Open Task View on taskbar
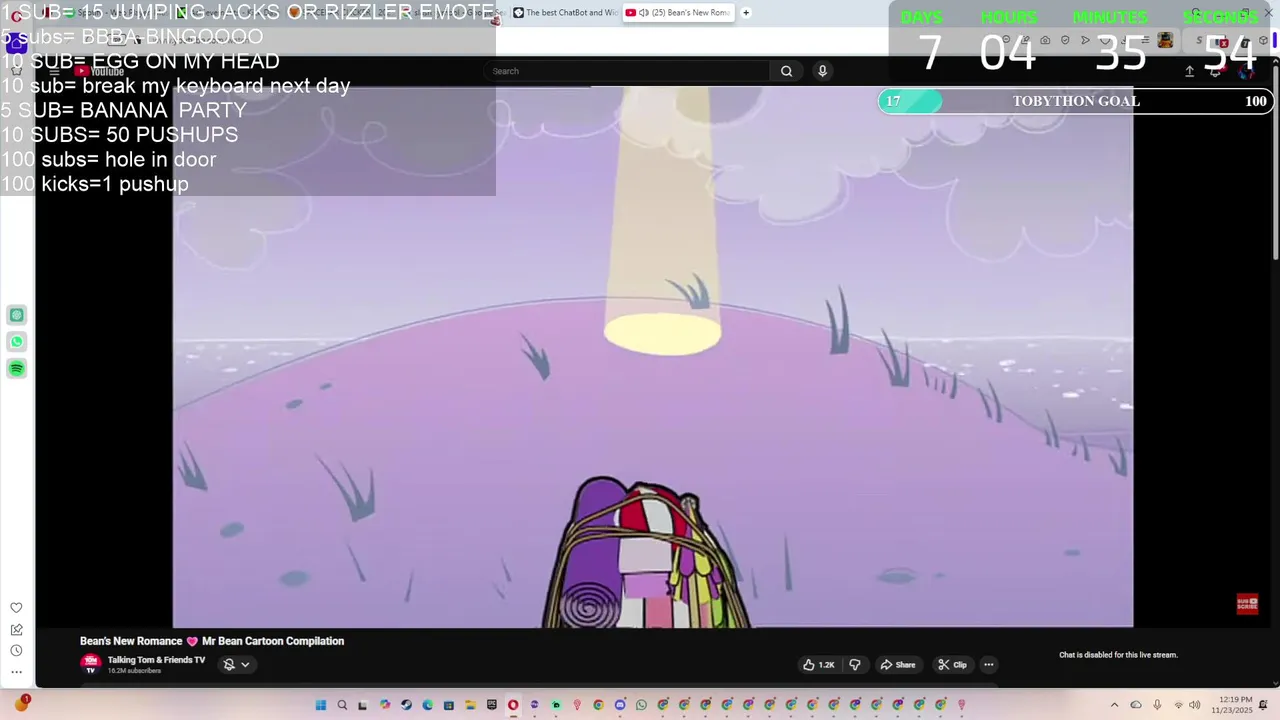 (363, 705)
